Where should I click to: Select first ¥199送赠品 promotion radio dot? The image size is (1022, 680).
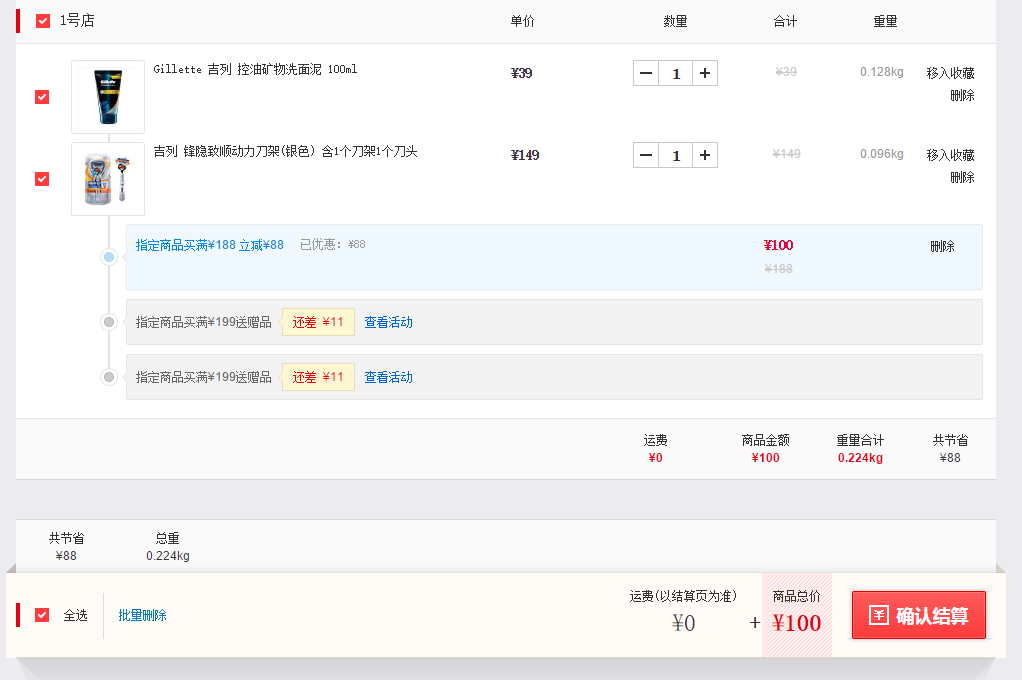pyautogui.click(x=109, y=322)
